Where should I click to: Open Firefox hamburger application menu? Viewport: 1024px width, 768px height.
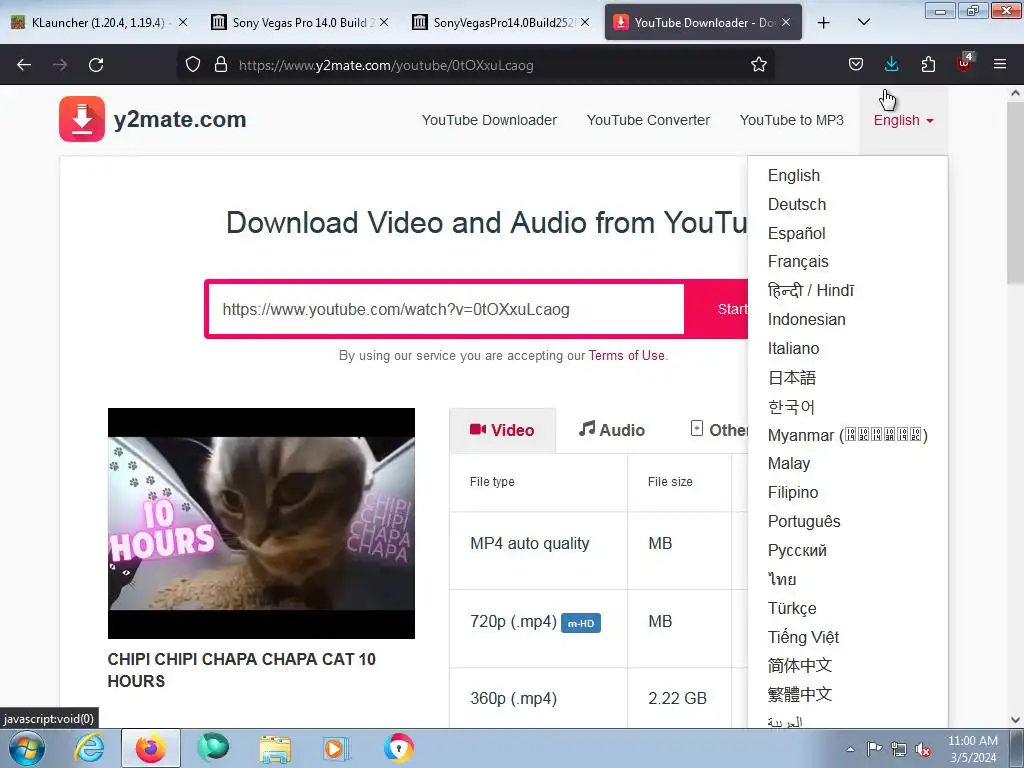tap(1000, 65)
